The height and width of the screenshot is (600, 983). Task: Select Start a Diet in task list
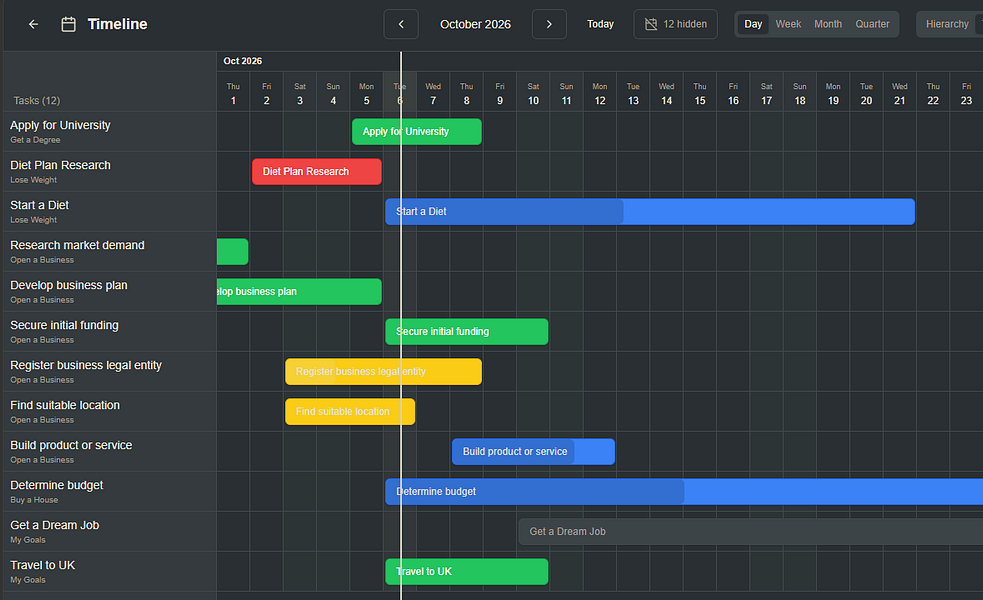39,206
